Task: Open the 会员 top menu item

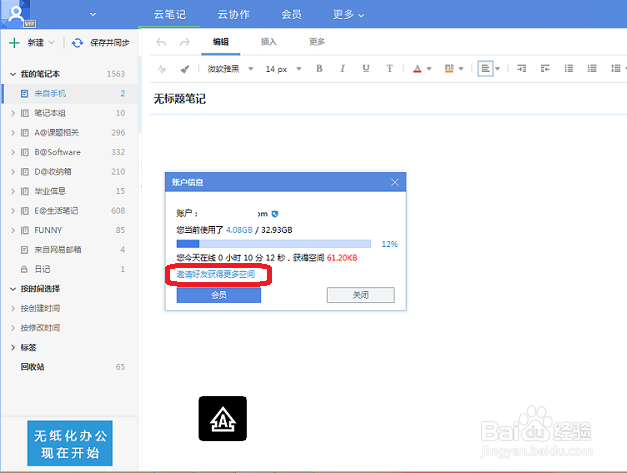Action: (x=292, y=15)
